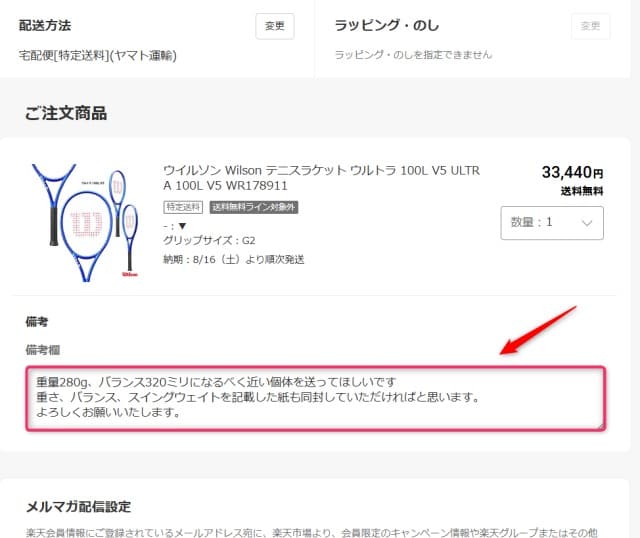Screen dimensions: 640x538
Task: Click inside the 備考欄 remarks text area
Action: (x=316, y=398)
